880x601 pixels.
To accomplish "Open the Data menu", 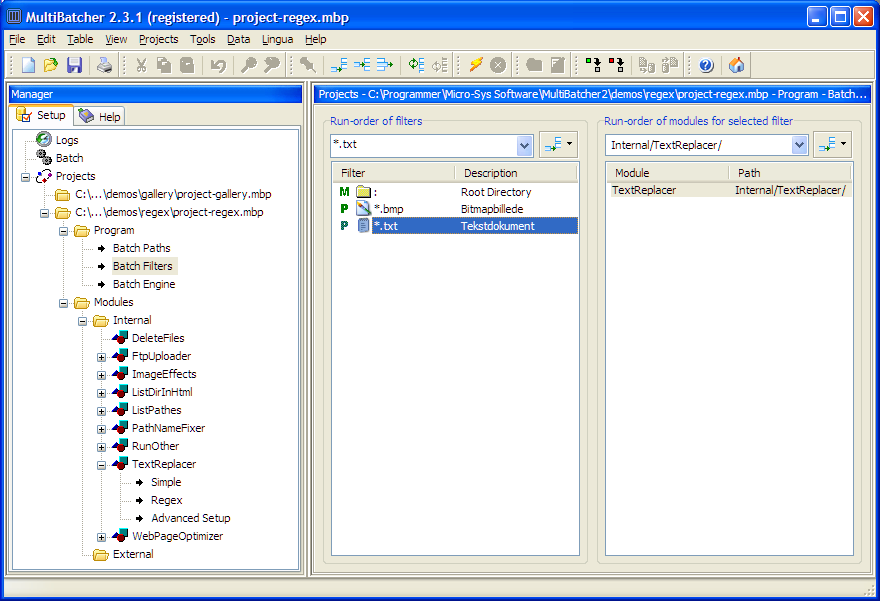I will tap(239, 39).
